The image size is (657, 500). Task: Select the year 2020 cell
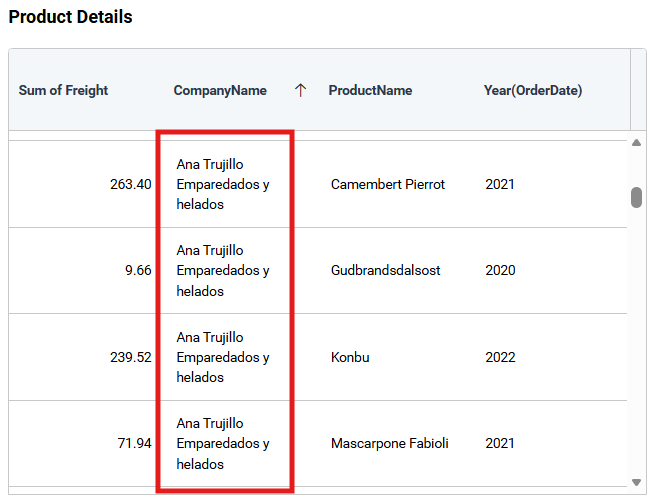point(501,270)
